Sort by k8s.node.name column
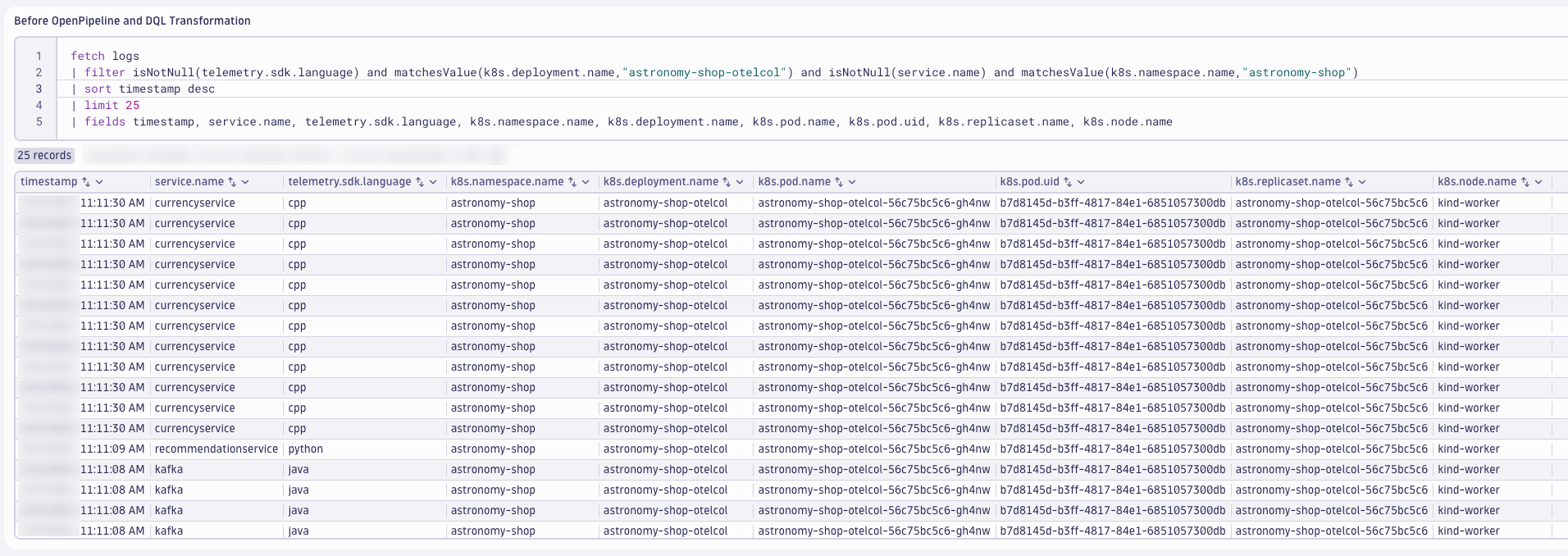Screen dimensions: 1568x556 1525,182
